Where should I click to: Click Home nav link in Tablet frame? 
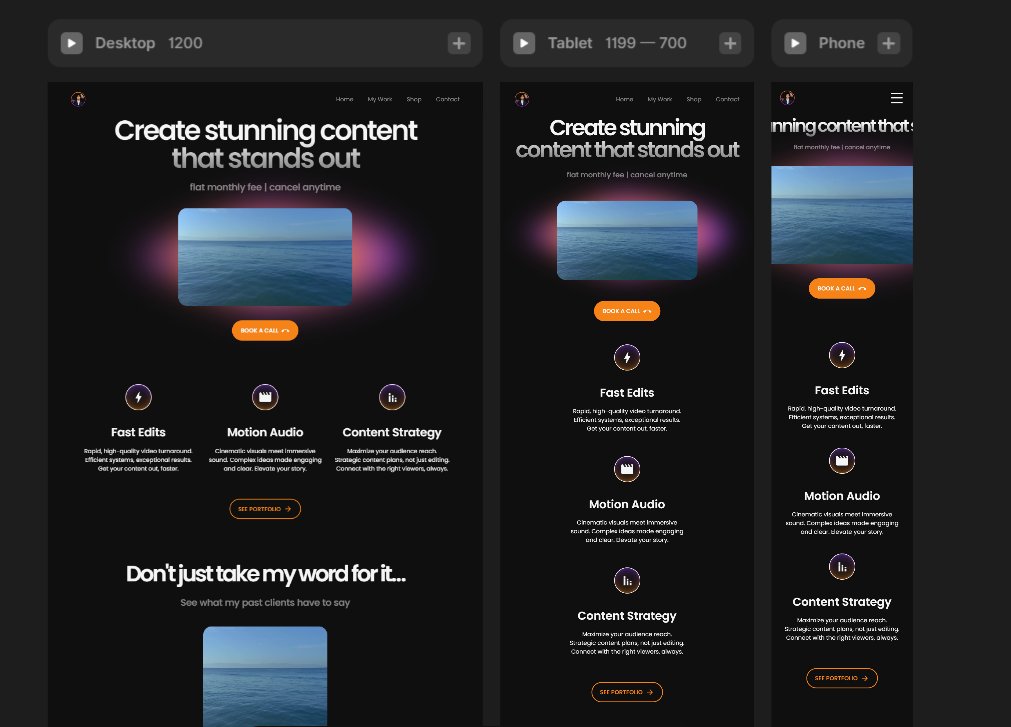(624, 99)
